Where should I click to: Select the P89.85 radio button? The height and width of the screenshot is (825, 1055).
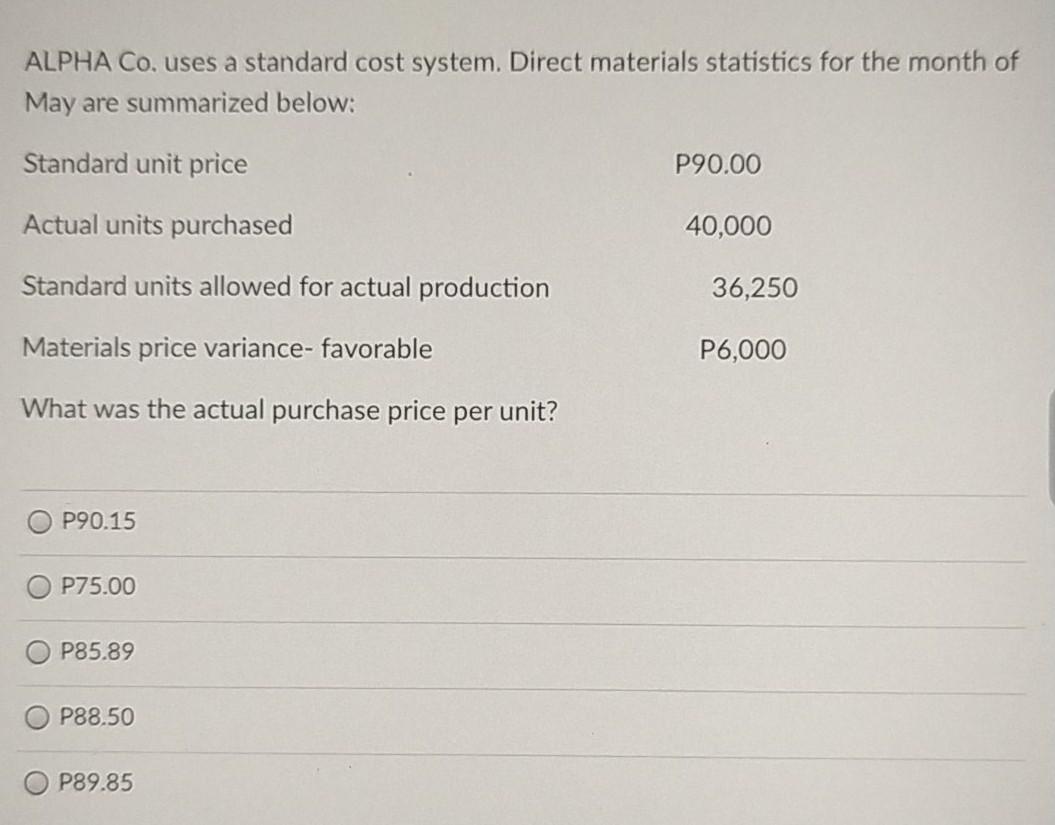[x=38, y=783]
